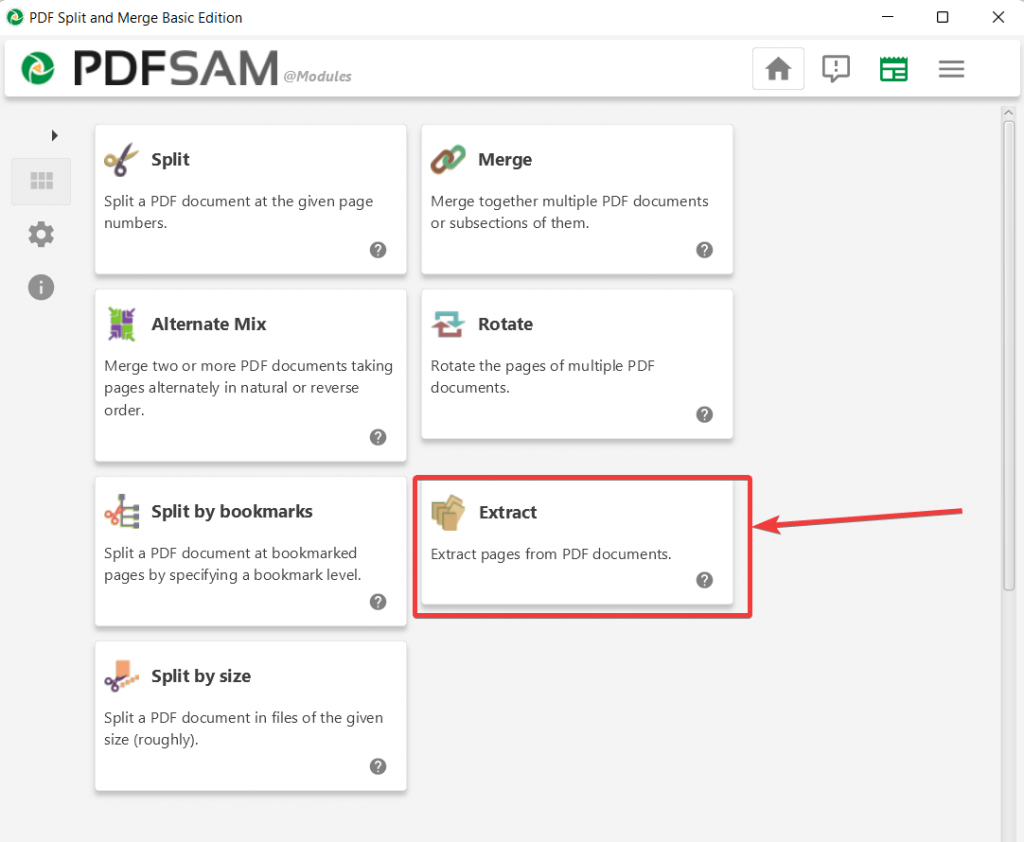Screen dimensions: 1024x842
Task: Click "Merge together multiple PDF documents" description
Action: click(x=569, y=212)
